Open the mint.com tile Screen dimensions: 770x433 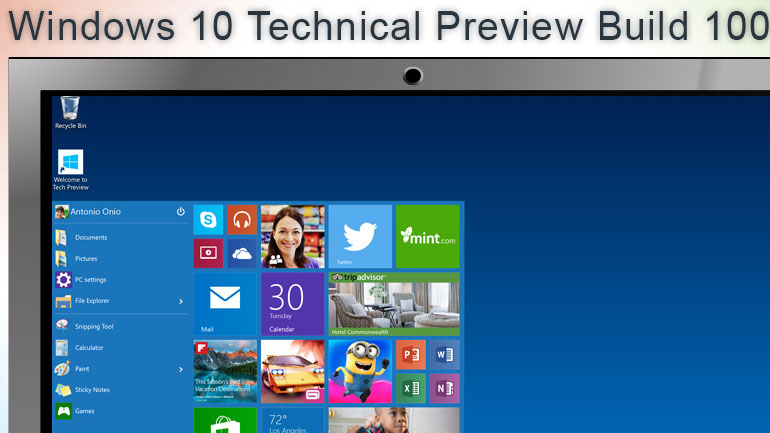coord(428,237)
